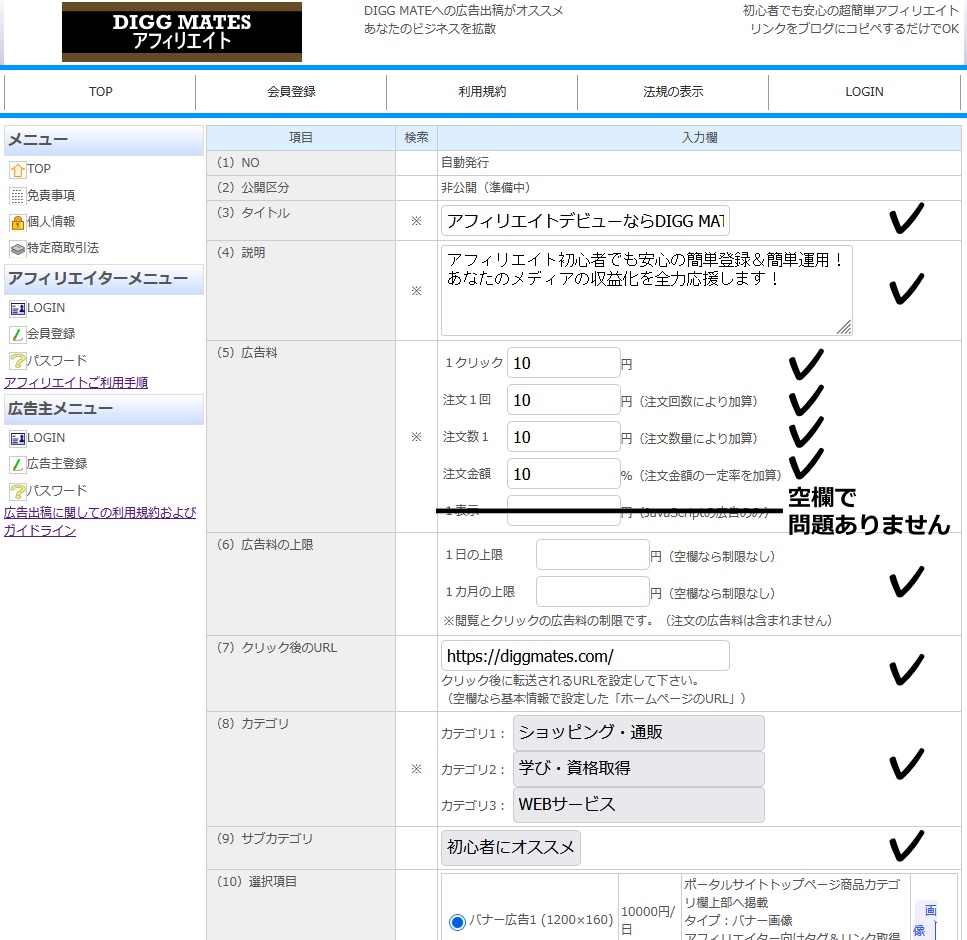
Task: Click the 注文1回 fee input
Action: [x=564, y=400]
